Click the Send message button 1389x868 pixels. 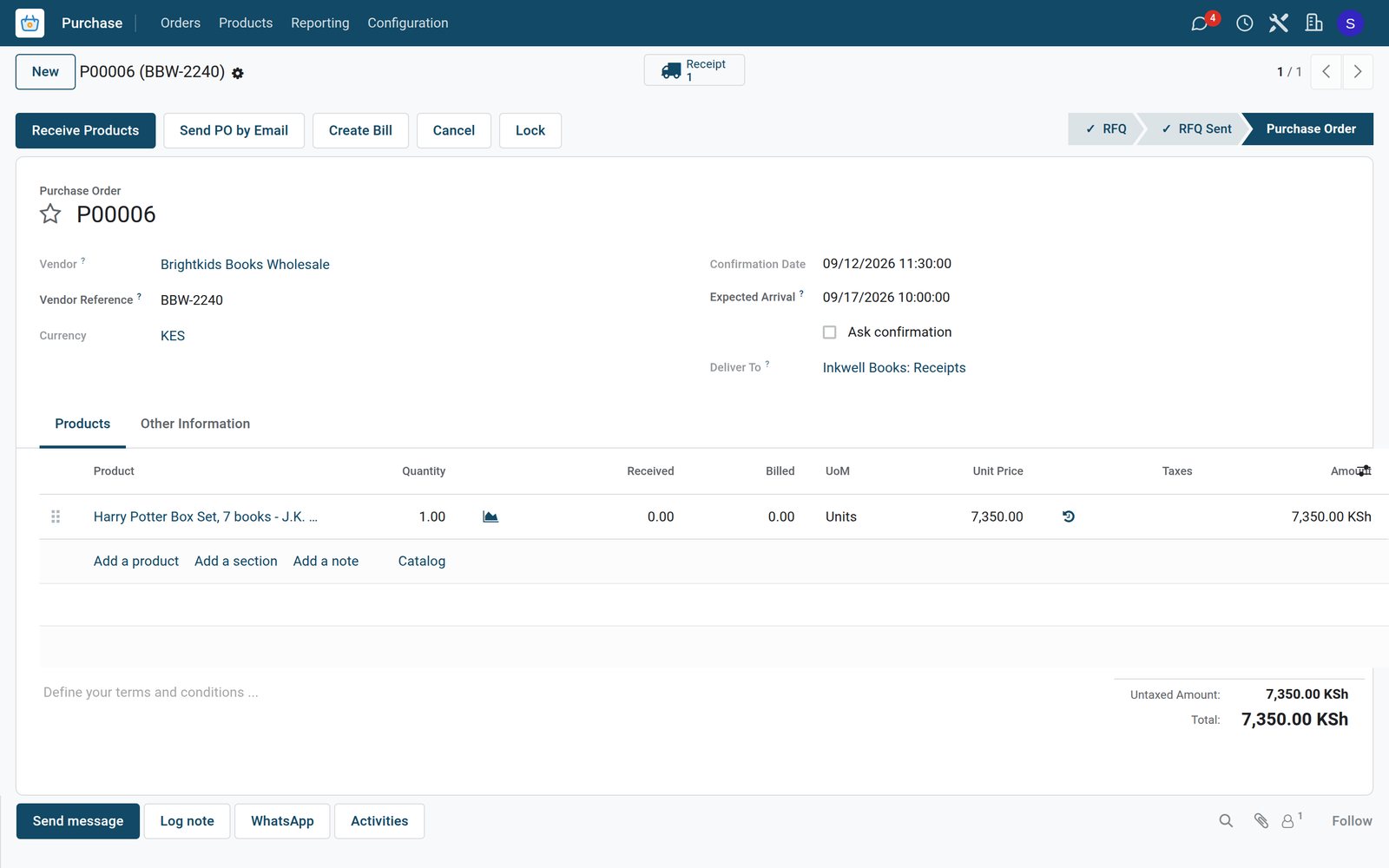tap(78, 821)
